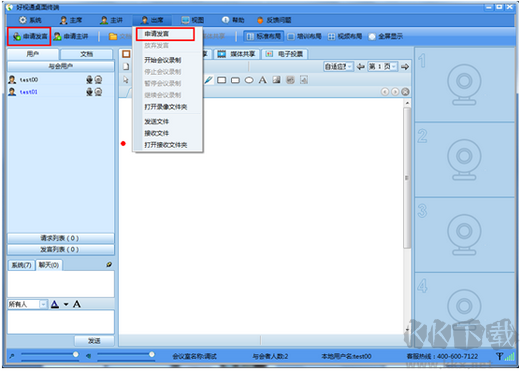520x371 pixels.
Task: Go to next whiteboard page arrow
Action: pyautogui.click(x=405, y=67)
